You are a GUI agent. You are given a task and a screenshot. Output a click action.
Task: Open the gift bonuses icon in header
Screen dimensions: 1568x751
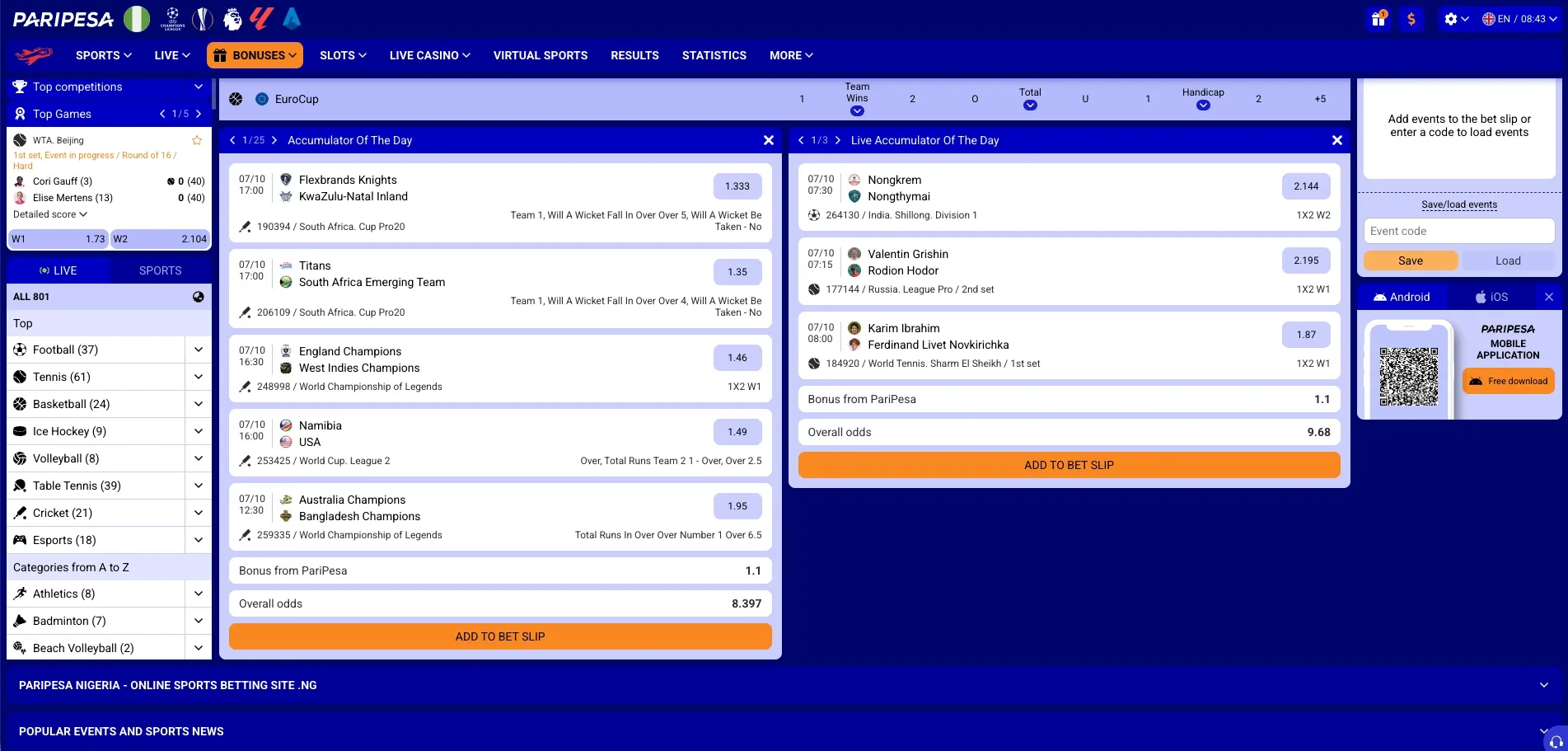click(1378, 19)
